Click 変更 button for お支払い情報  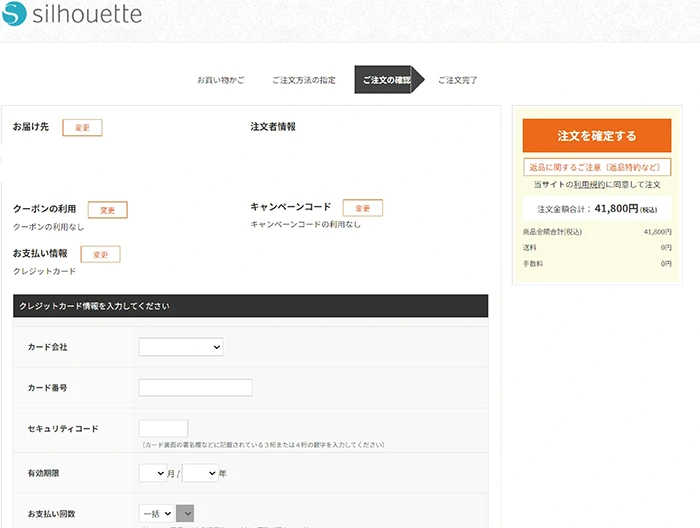(100, 255)
